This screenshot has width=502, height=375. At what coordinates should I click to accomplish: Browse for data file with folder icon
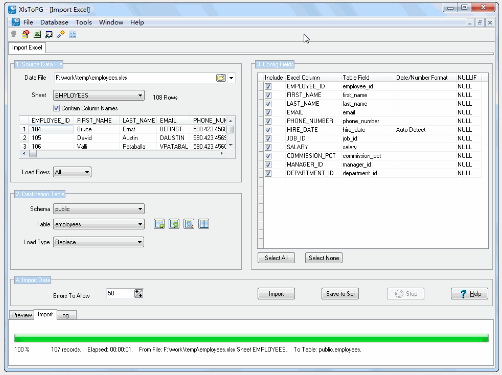click(221, 78)
